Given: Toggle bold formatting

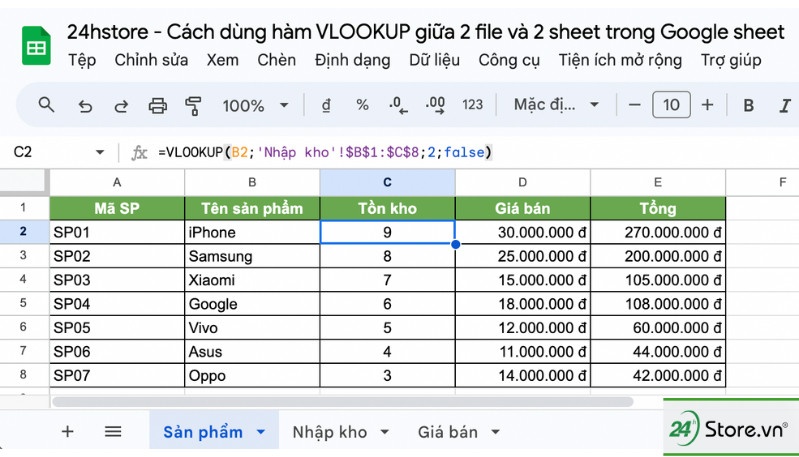Looking at the screenshot, I should click(x=749, y=105).
